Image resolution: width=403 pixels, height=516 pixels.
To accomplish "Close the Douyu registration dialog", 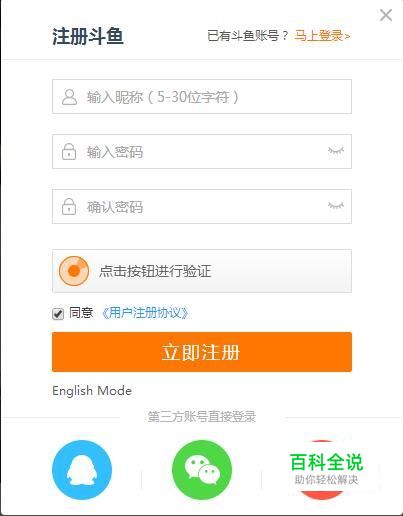I will click(386, 15).
